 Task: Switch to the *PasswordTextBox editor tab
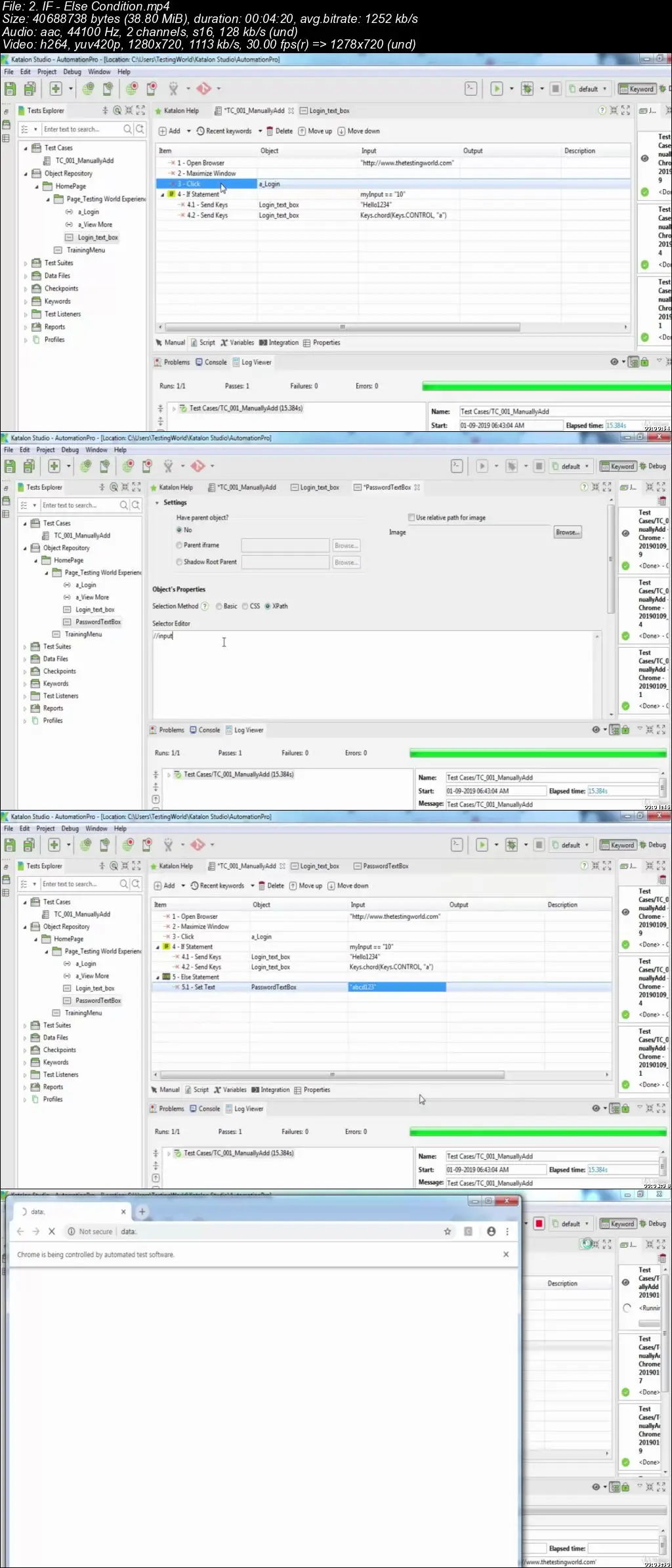click(387, 487)
